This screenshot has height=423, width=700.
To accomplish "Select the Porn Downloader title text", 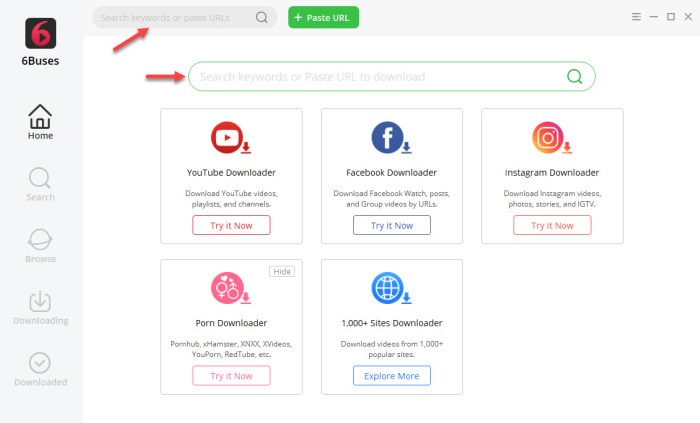I will pos(231,323).
